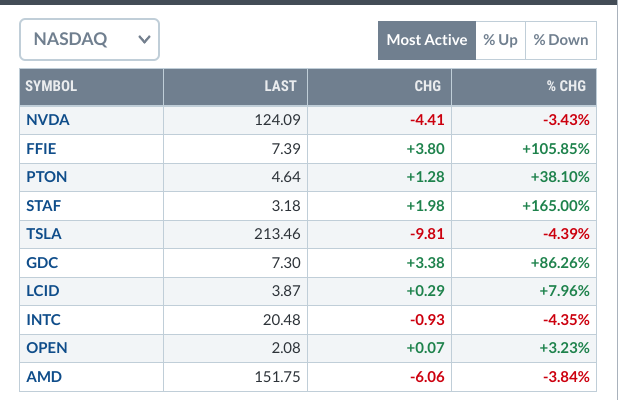Click TSLA change value -9.81
The image size is (618, 400).
tap(427, 234)
